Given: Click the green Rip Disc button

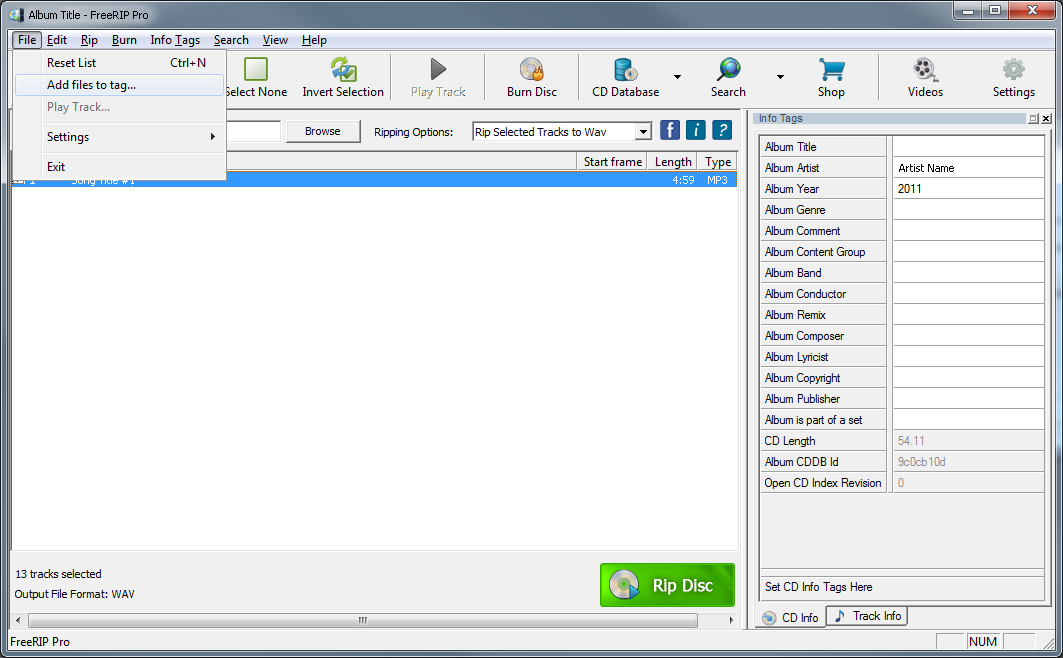Looking at the screenshot, I should click(x=667, y=585).
